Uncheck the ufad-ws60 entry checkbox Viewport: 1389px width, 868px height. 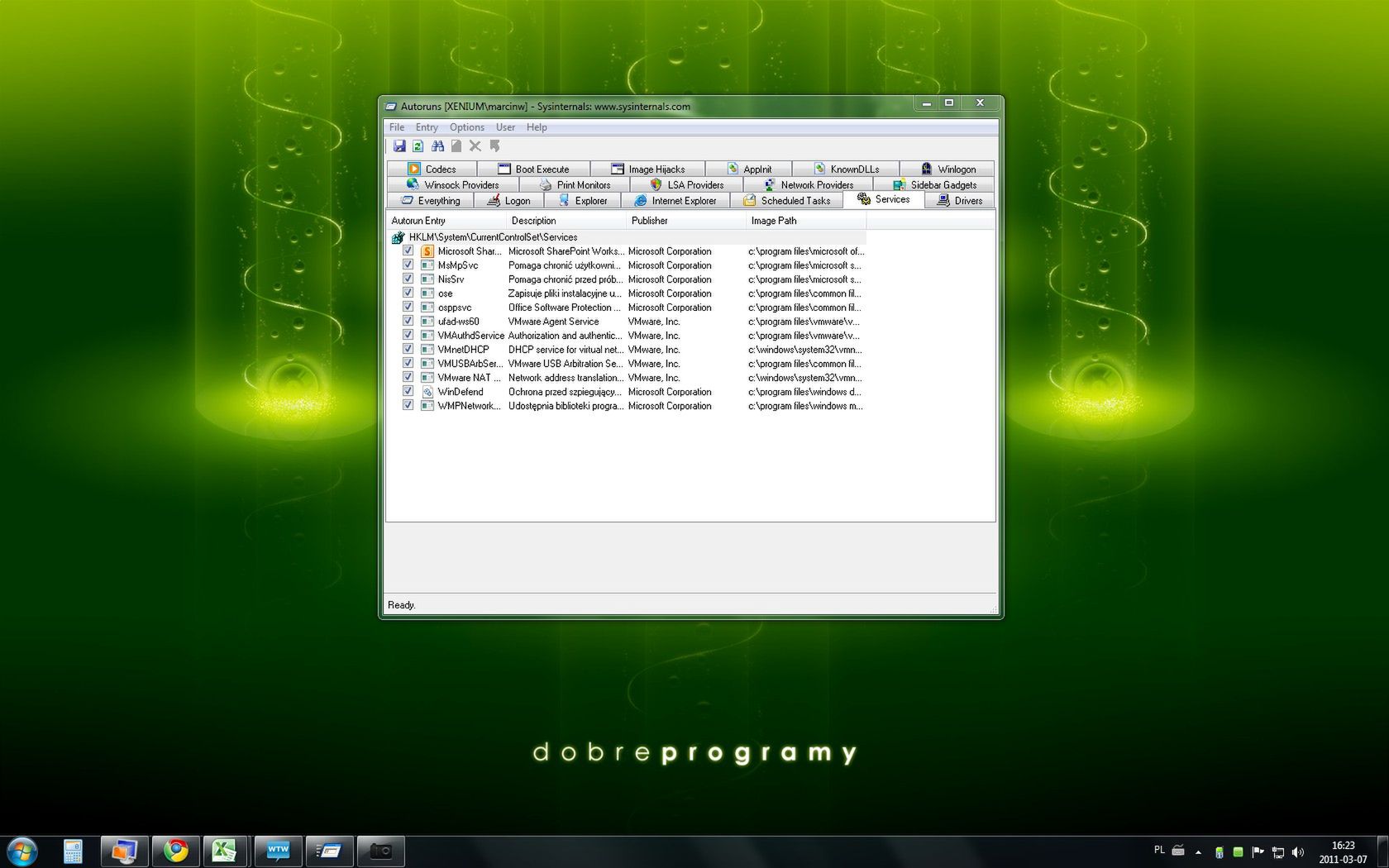(x=408, y=321)
